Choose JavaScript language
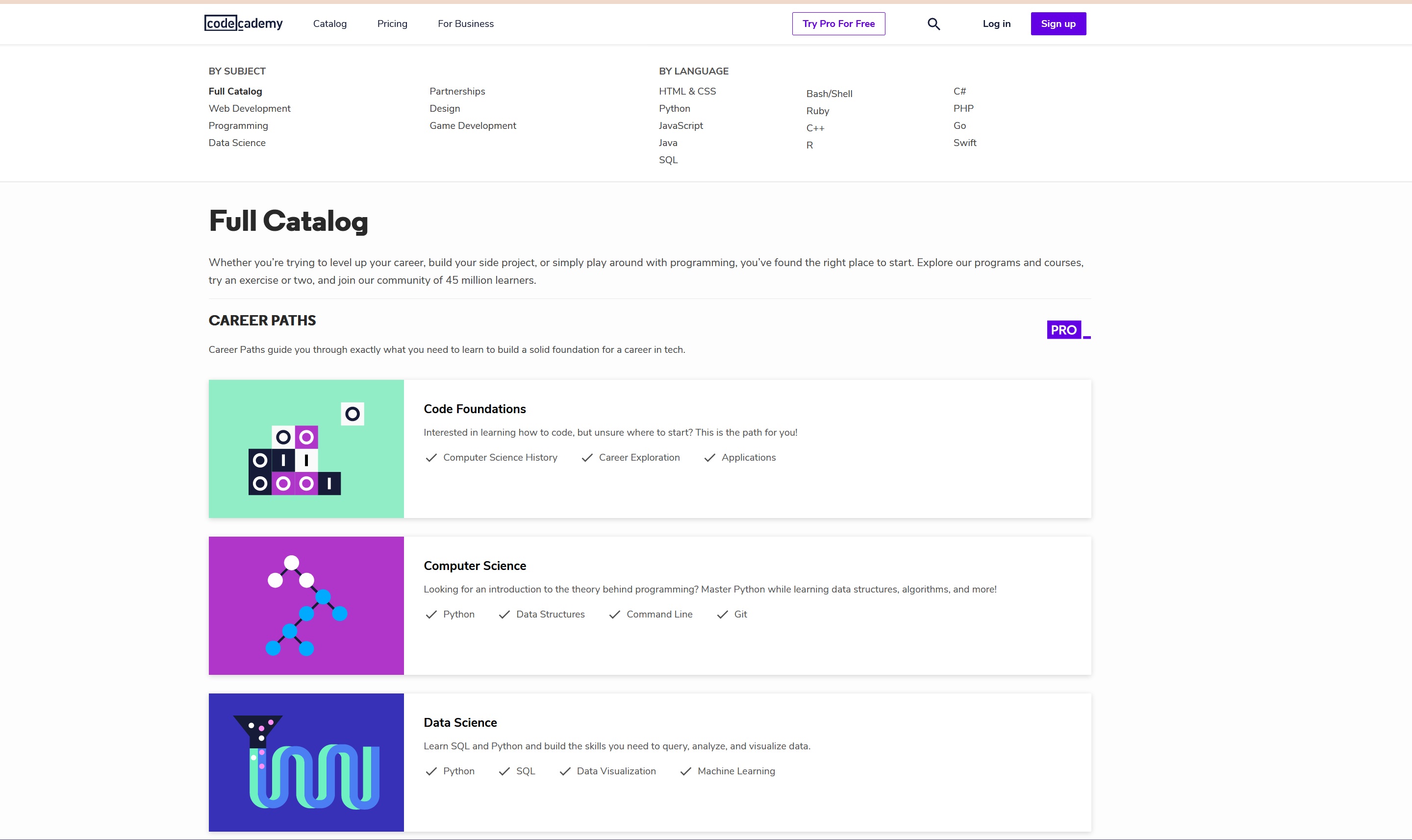The image size is (1412, 840). point(681,125)
